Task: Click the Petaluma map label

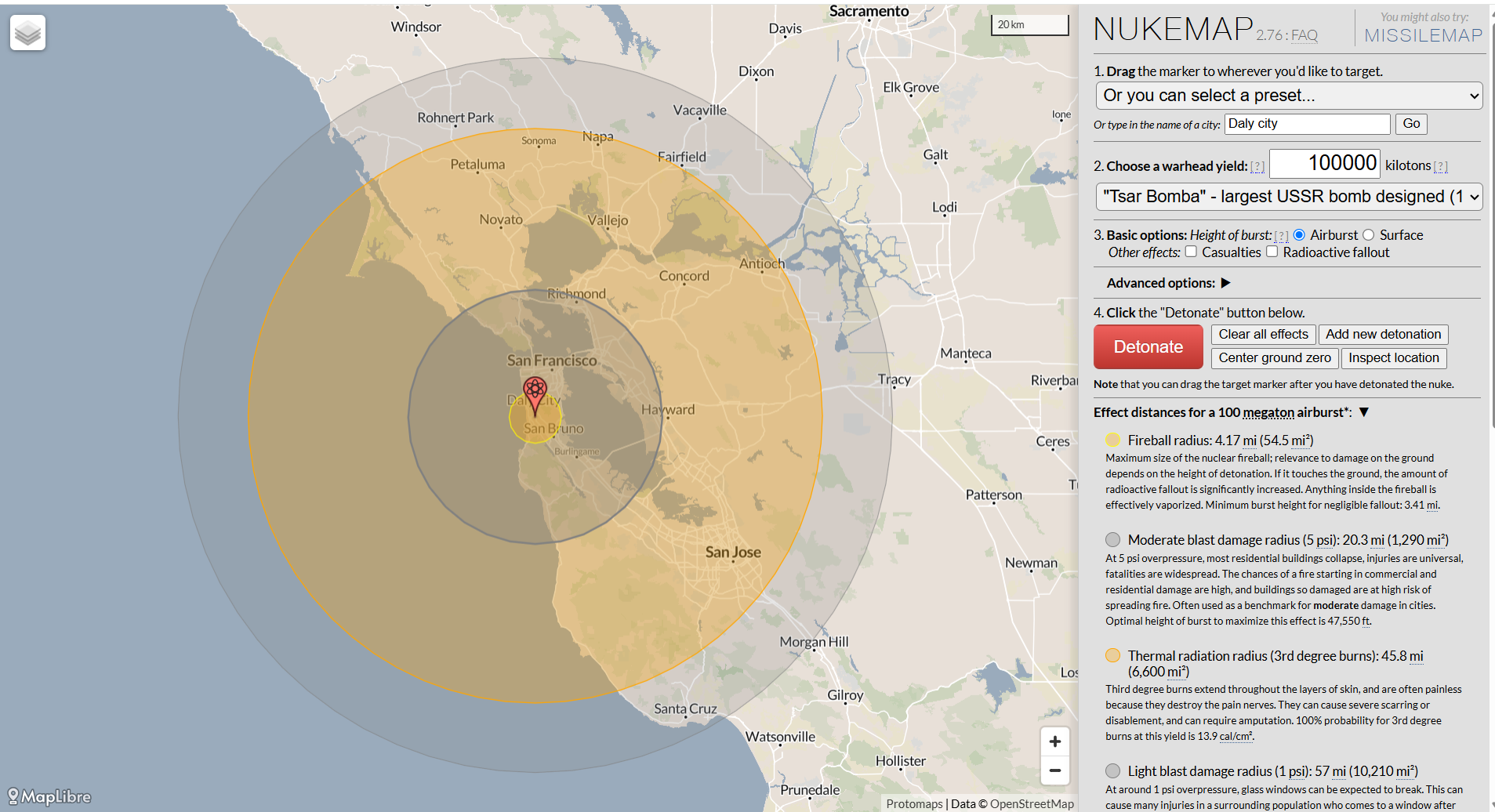Action: 477,165
